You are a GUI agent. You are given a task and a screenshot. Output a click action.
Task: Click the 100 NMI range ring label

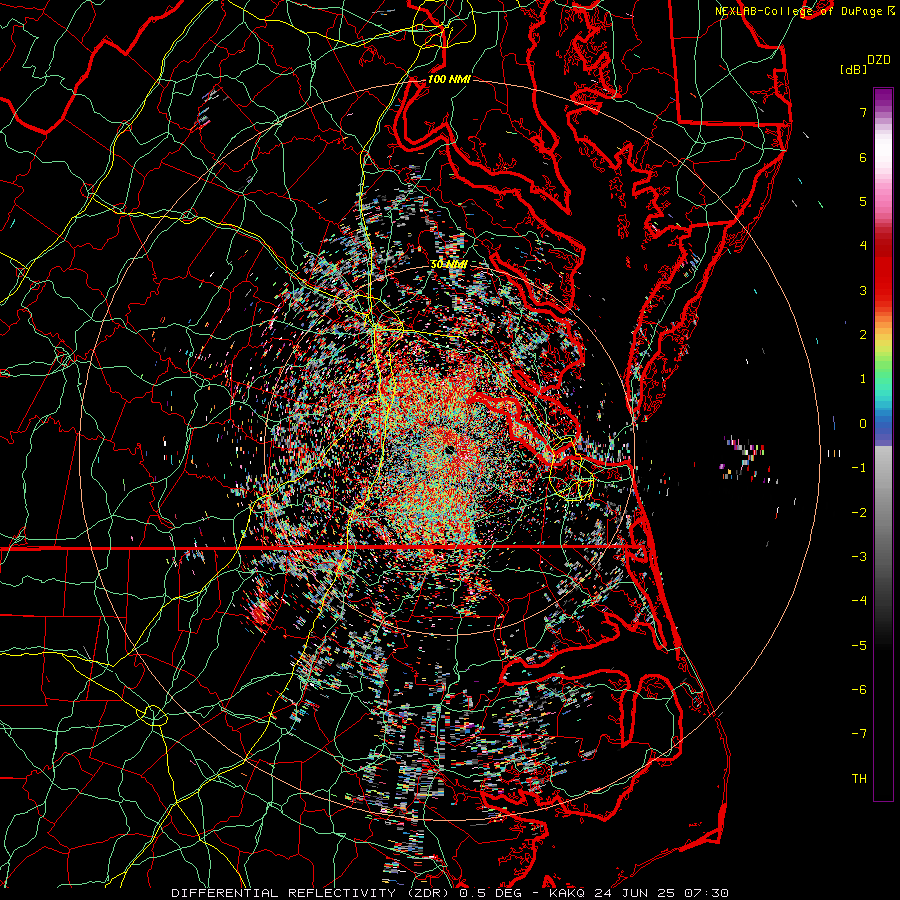449,79
